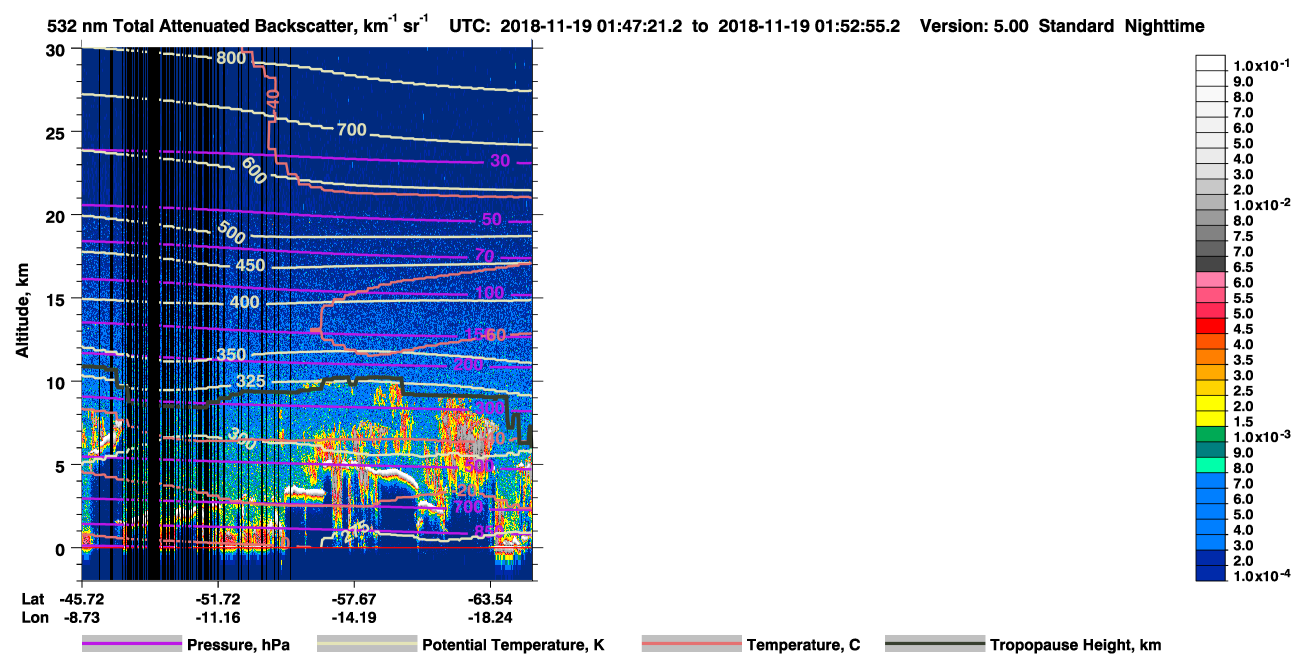Click the dark gray colorbar swatch beside 6.5
1300x667 pixels.
click(x=1210, y=264)
